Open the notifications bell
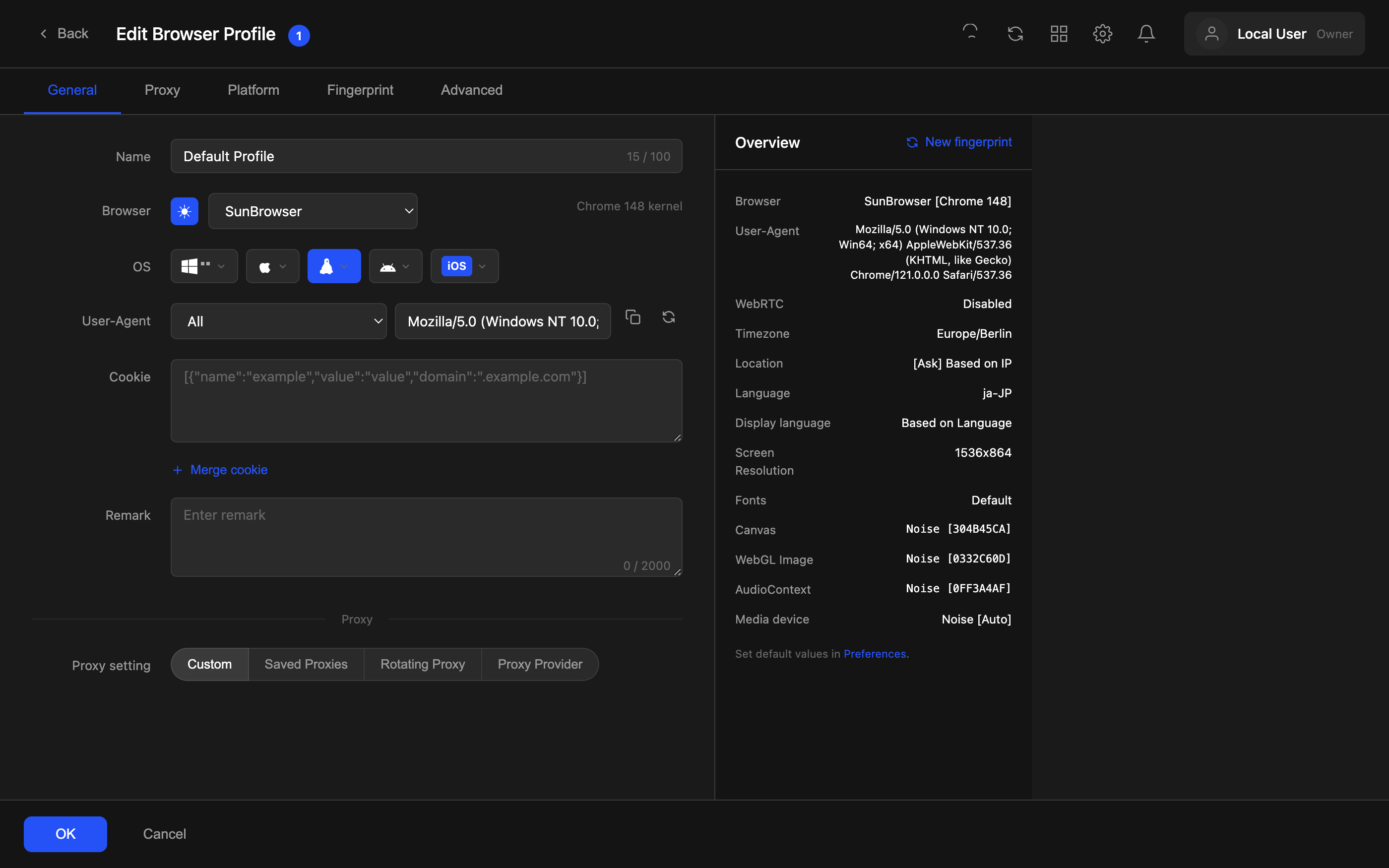This screenshot has width=1389, height=868. point(1145,34)
